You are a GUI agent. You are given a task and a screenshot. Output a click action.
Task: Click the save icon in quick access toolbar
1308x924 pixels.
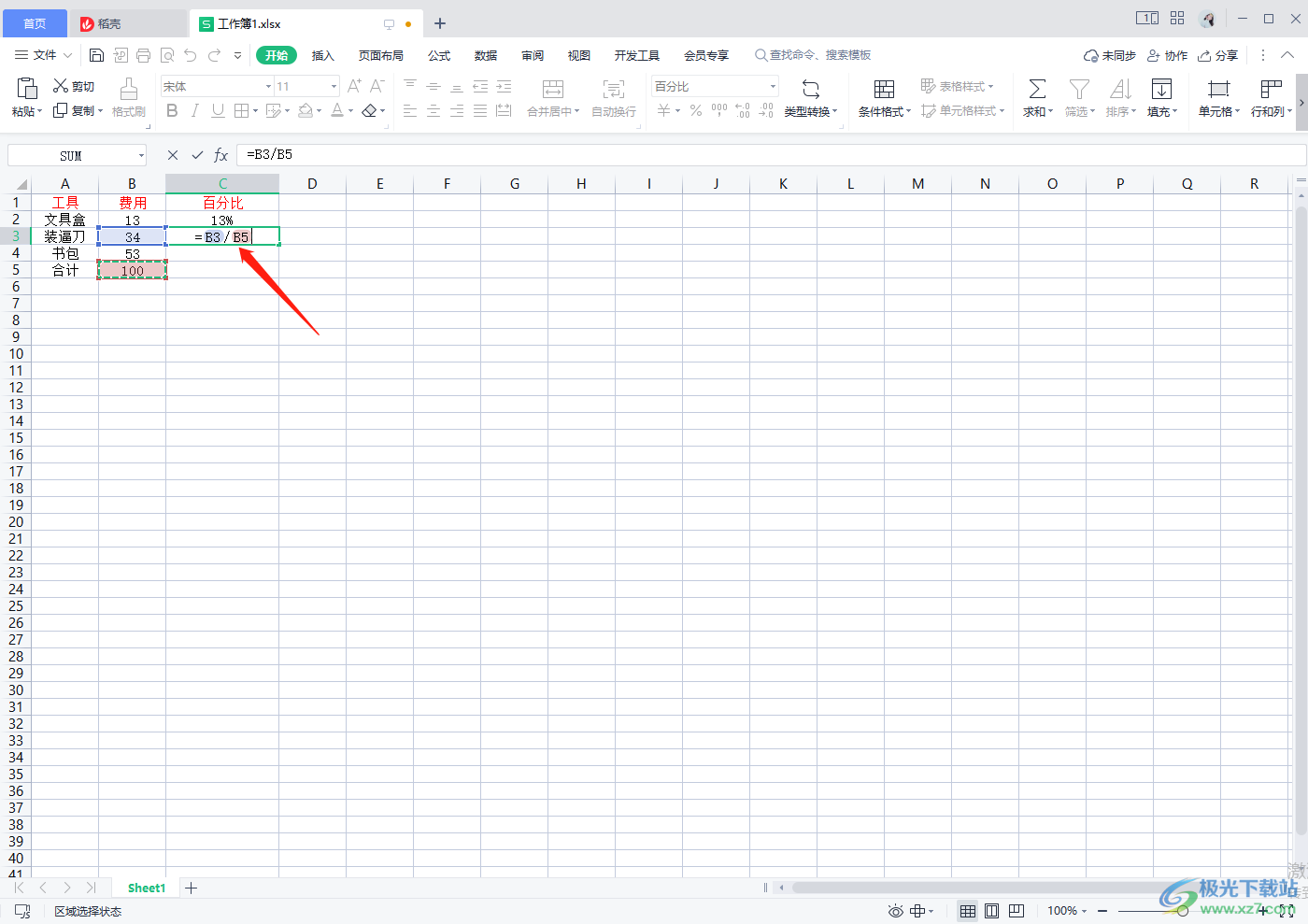coord(96,55)
